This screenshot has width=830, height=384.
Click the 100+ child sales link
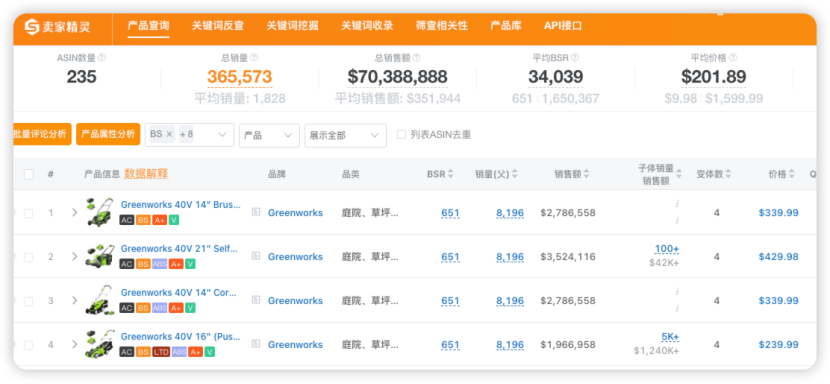click(667, 249)
